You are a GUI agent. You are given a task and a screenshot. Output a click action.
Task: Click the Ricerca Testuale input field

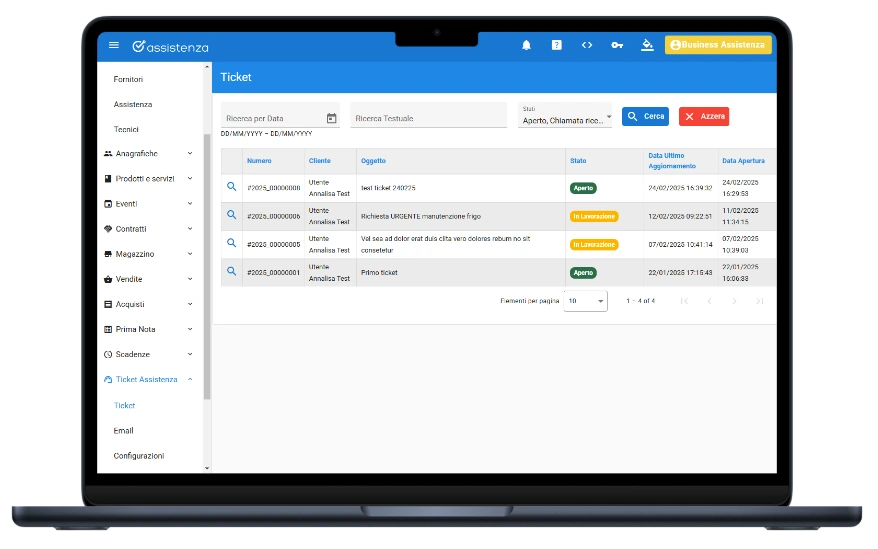(428, 119)
